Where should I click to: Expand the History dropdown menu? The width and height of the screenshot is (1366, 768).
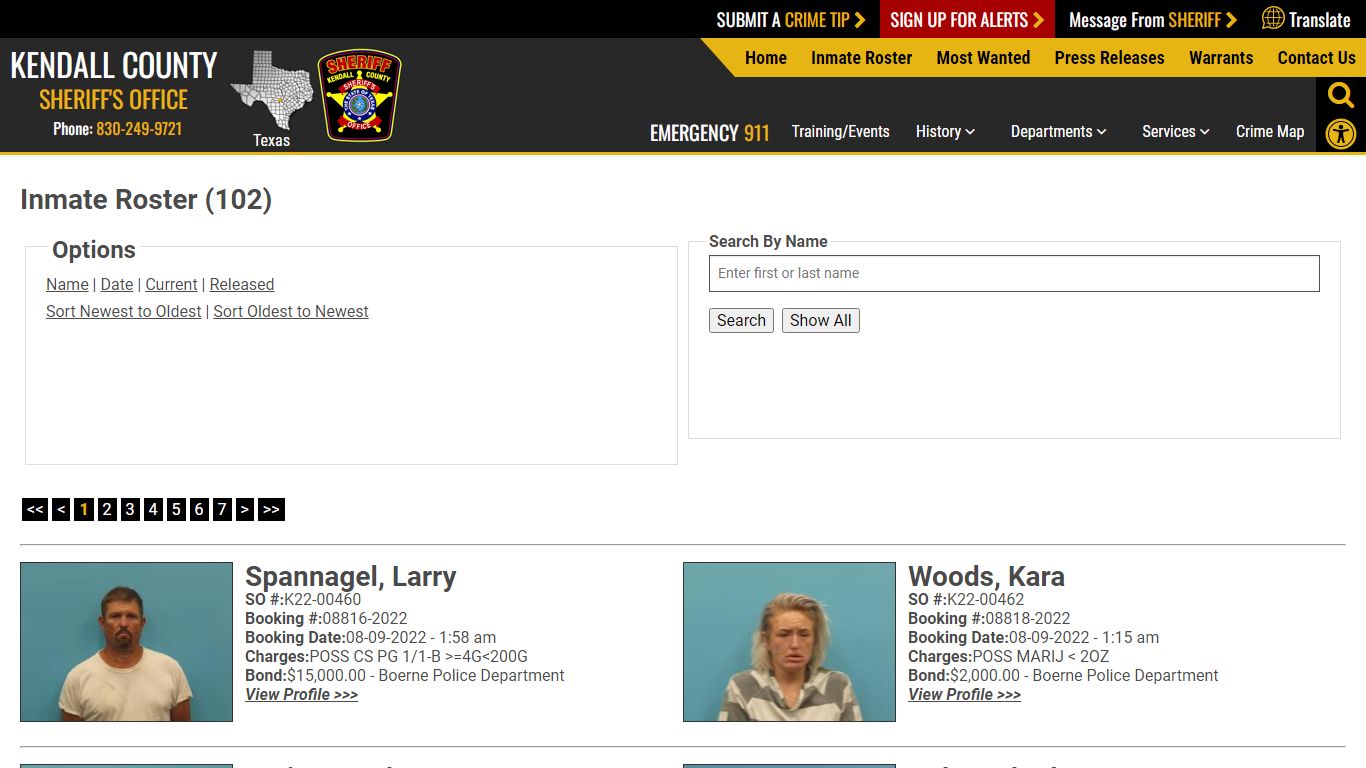[945, 131]
